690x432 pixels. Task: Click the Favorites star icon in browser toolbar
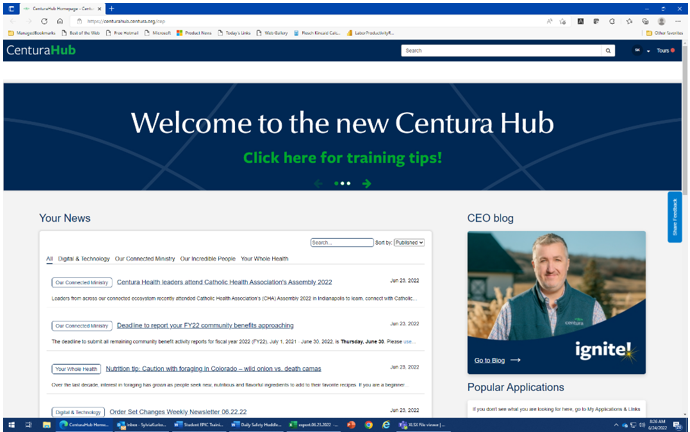pos(629,21)
